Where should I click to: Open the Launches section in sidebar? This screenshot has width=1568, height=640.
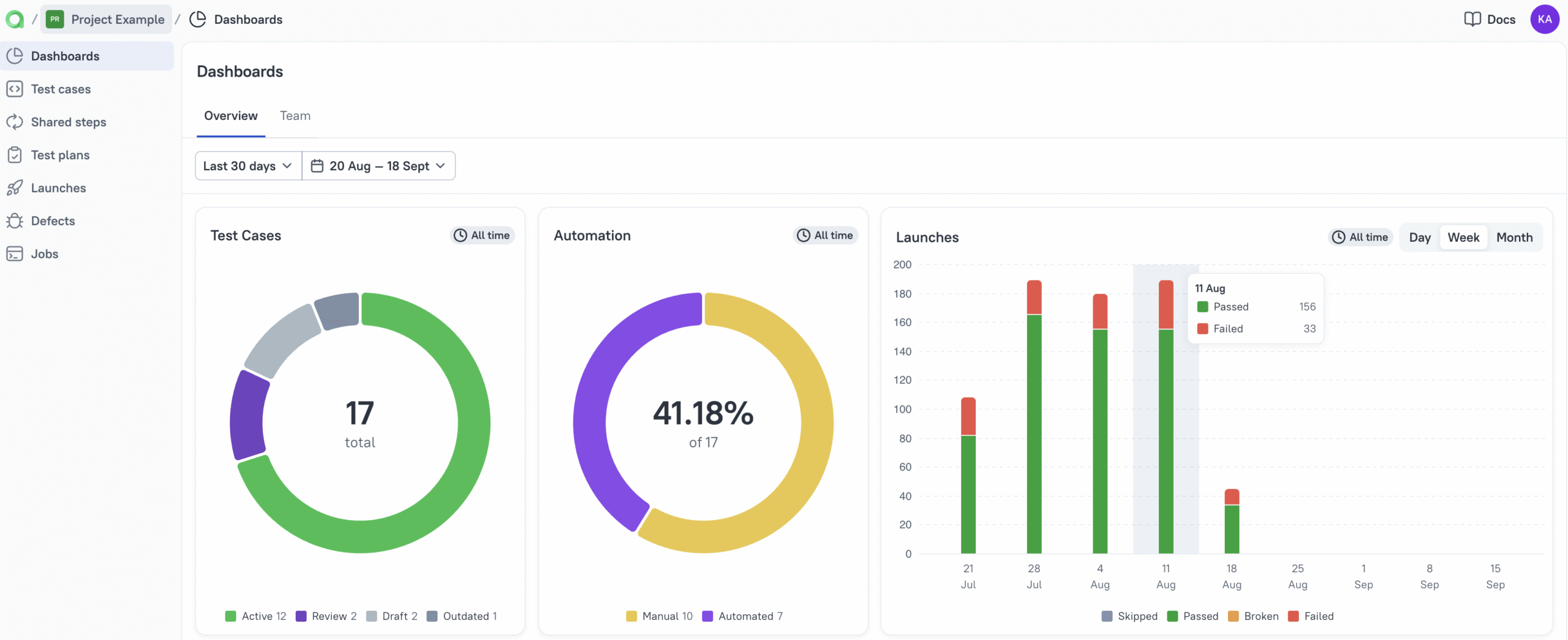(58, 188)
